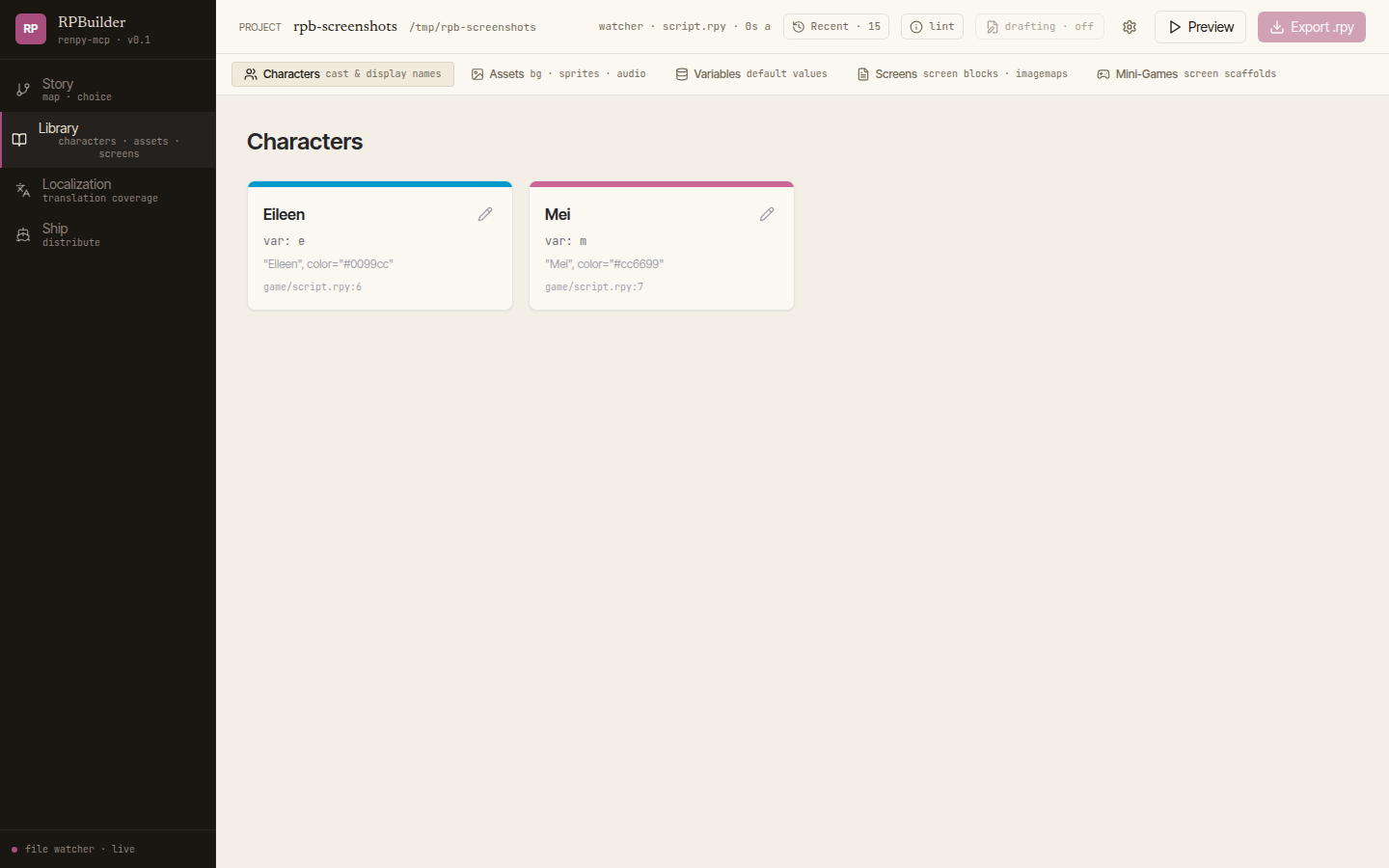Click the watcher script.rpy status text
1389x868 pixels.
tap(685, 27)
